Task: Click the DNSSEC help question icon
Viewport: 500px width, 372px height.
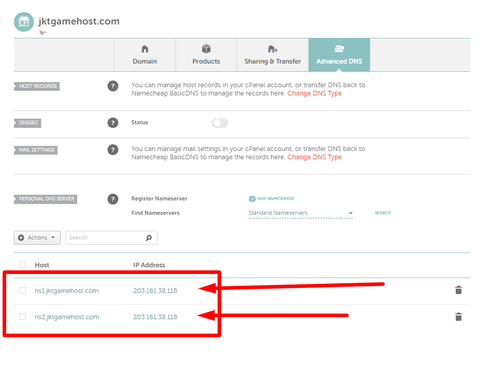Action: 113,123
